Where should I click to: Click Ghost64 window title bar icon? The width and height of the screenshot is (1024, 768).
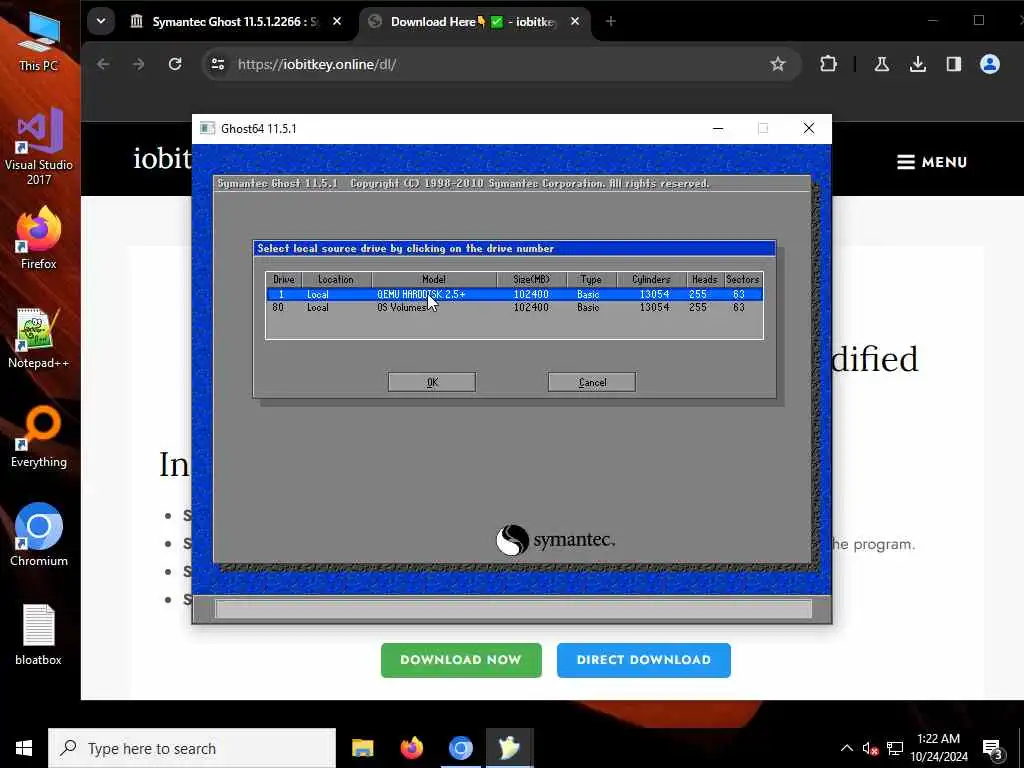(x=207, y=128)
